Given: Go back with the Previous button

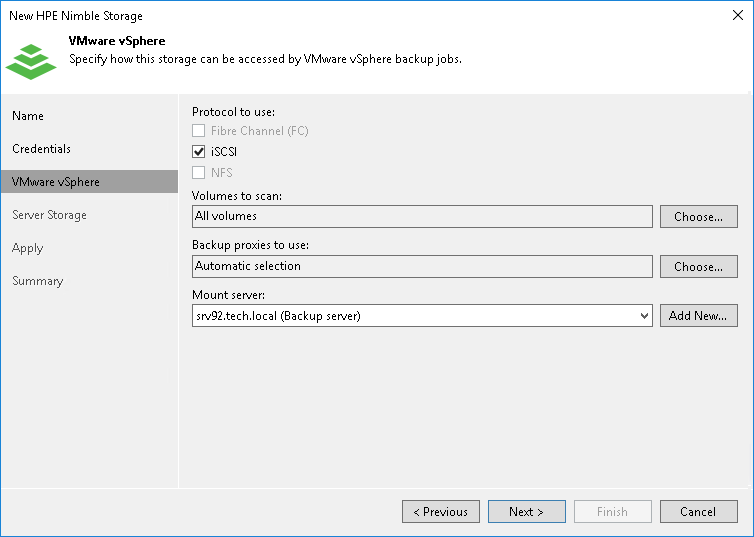Looking at the screenshot, I should (440, 512).
